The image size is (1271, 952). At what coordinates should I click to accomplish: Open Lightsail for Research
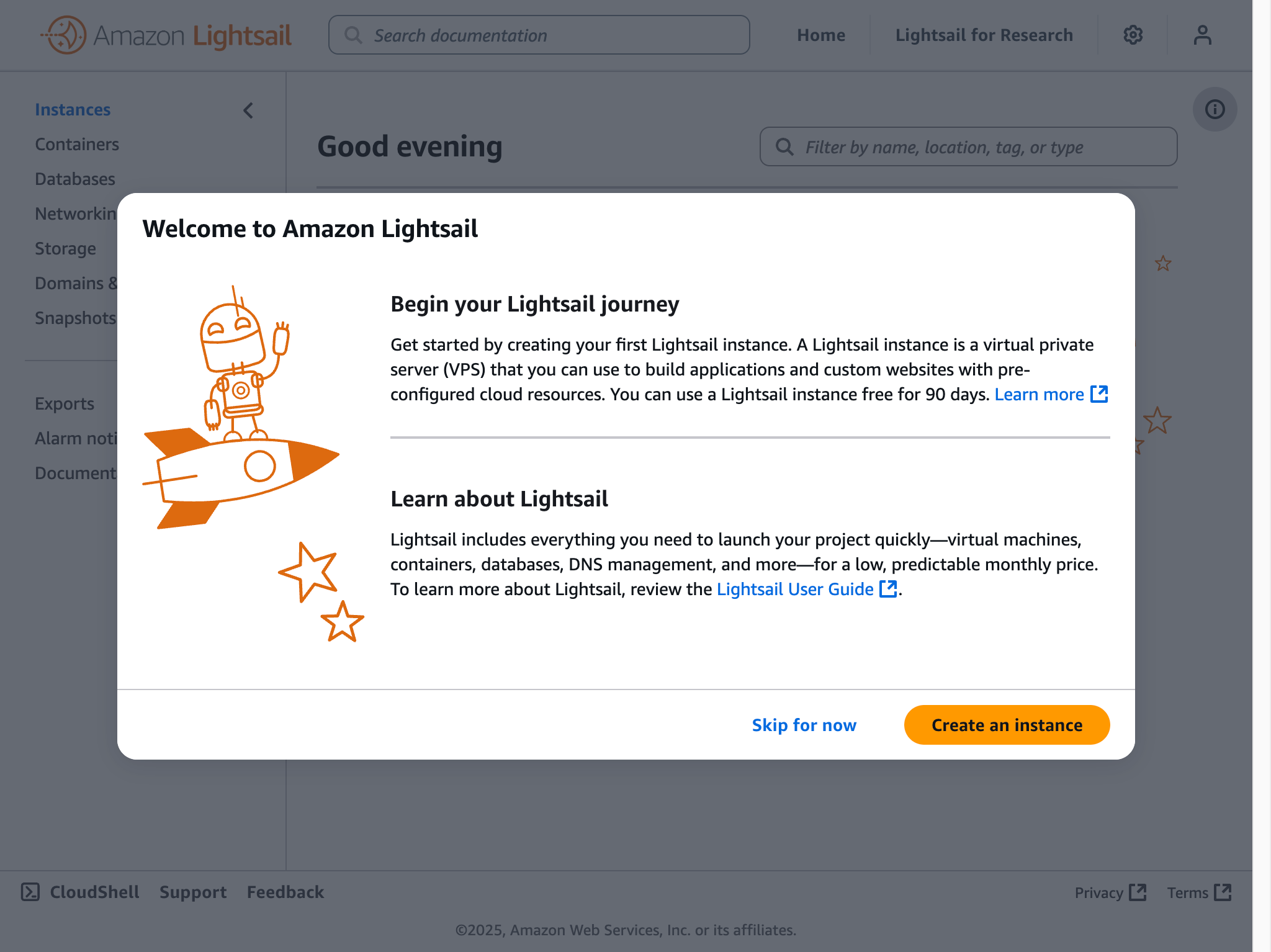984,35
